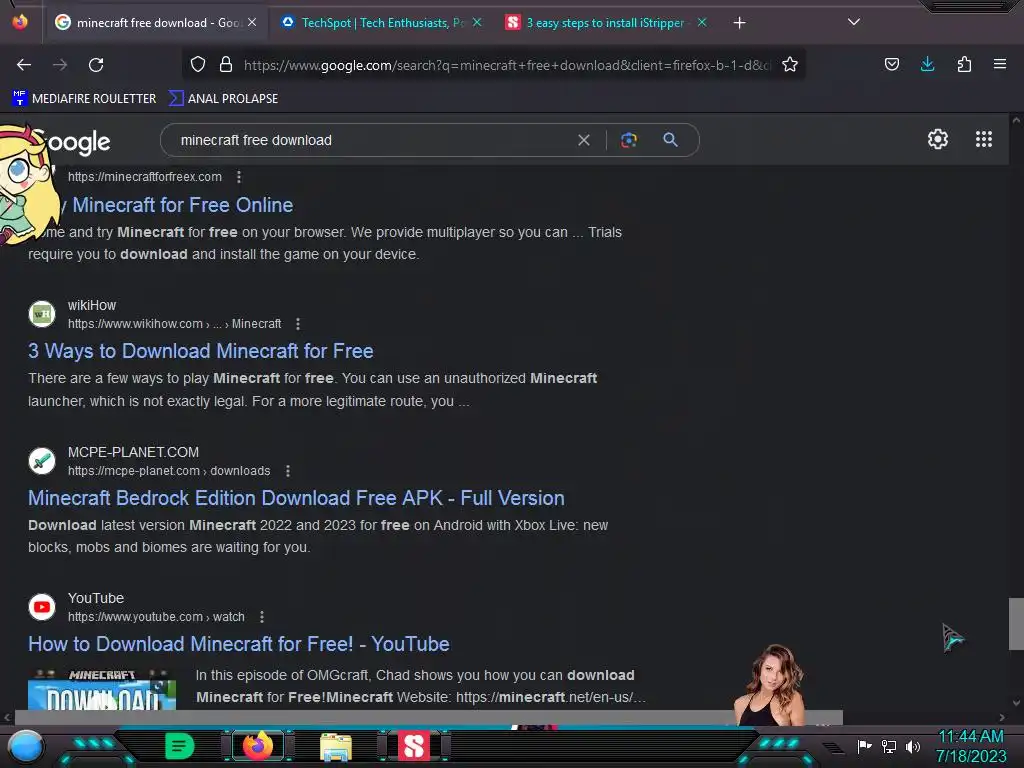Screen dimensions: 1024x768
Task: Open File Explorer from taskbar
Action: 336,746
